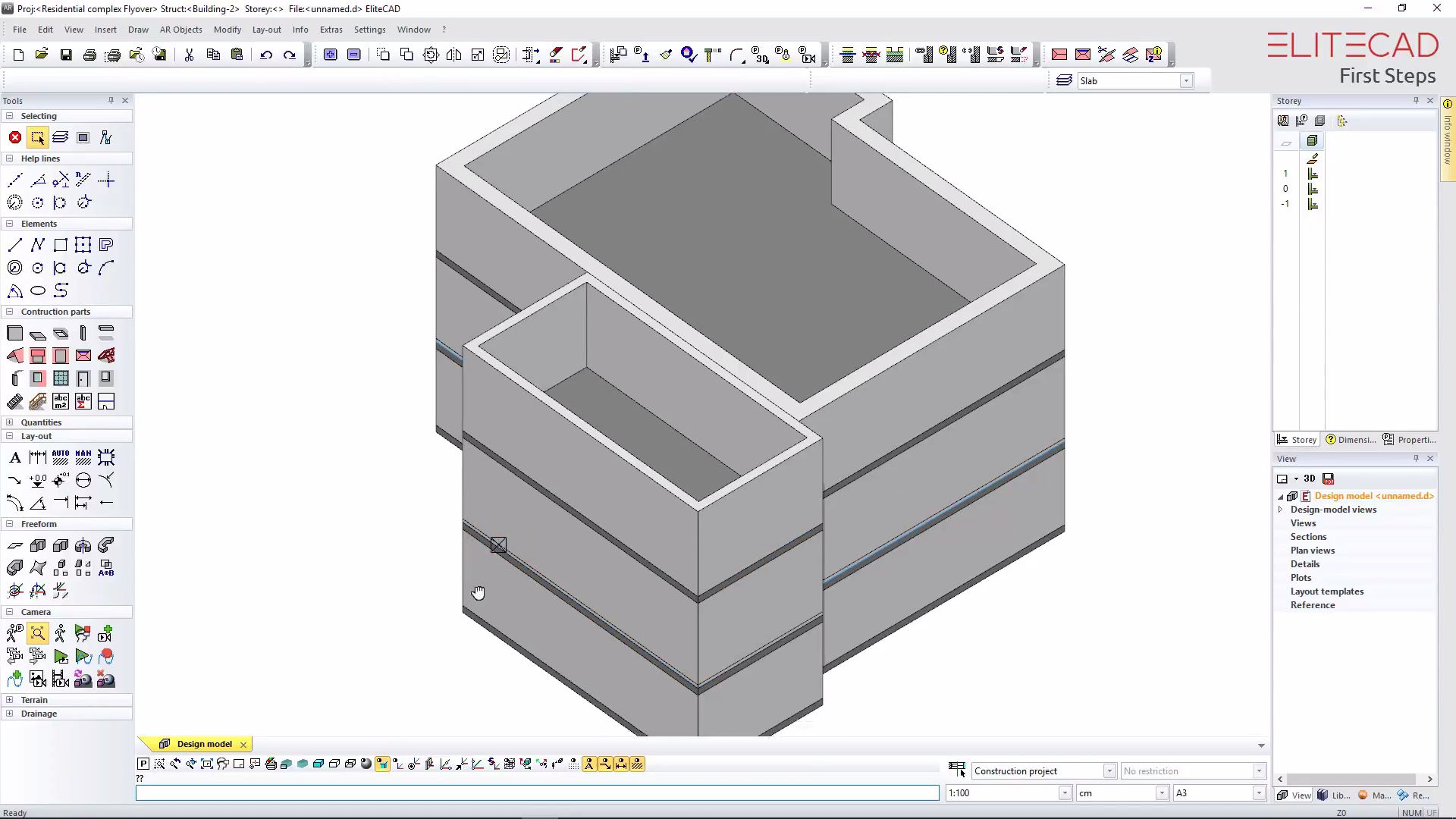The image size is (1456, 819).
Task: Open the A3 paper size dropdown
Action: point(1259,793)
